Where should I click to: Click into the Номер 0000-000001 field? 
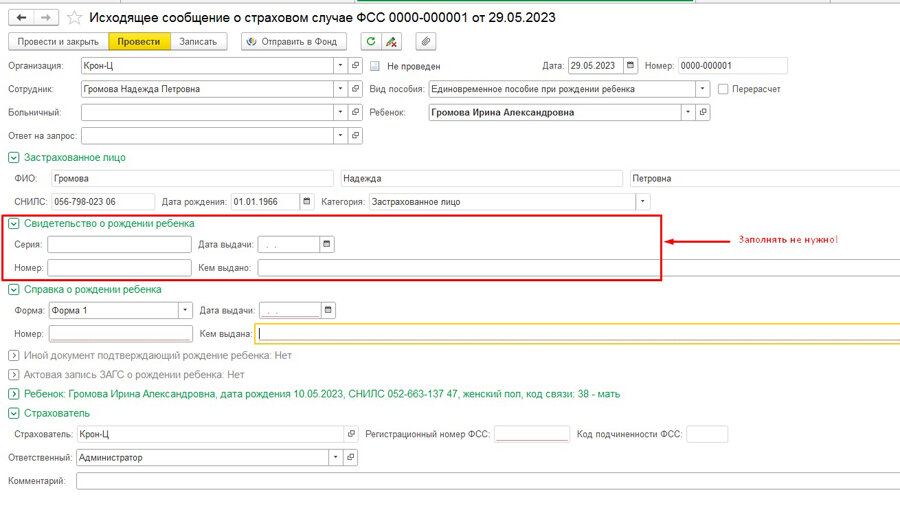(732, 65)
